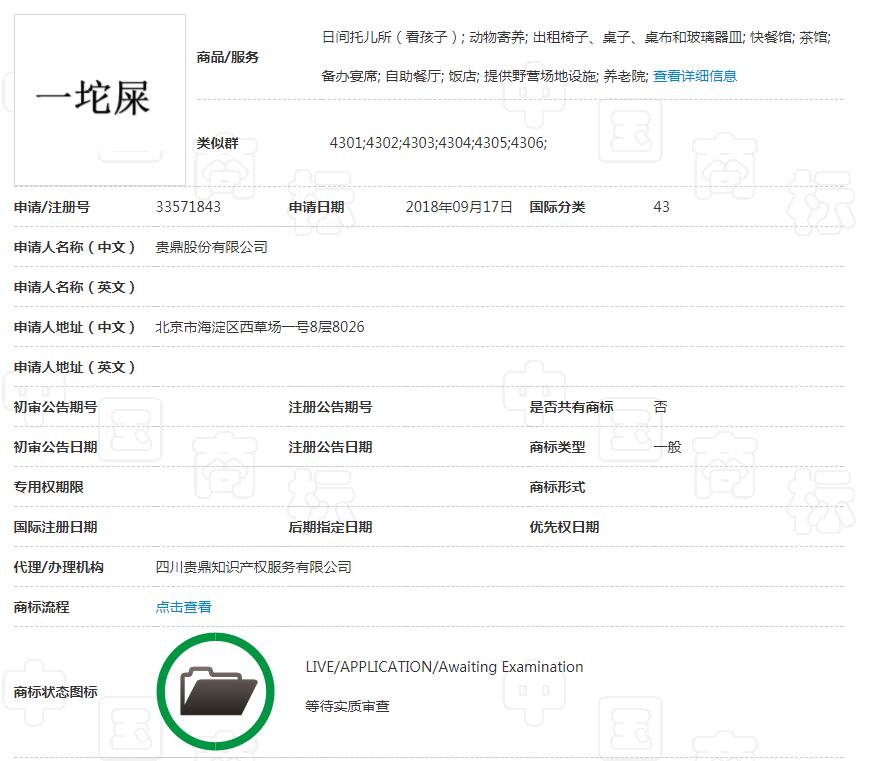Image resolution: width=870 pixels, height=761 pixels.
Task: Click the 商标流程 row label
Action: (42, 607)
